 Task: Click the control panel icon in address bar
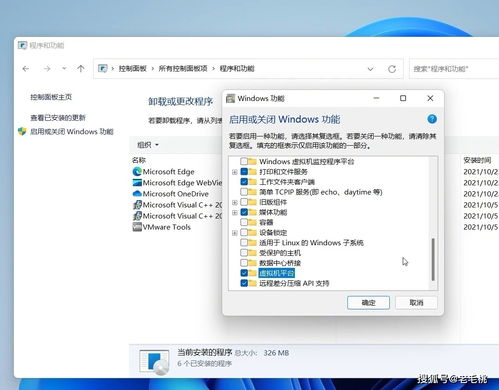[x=103, y=69]
